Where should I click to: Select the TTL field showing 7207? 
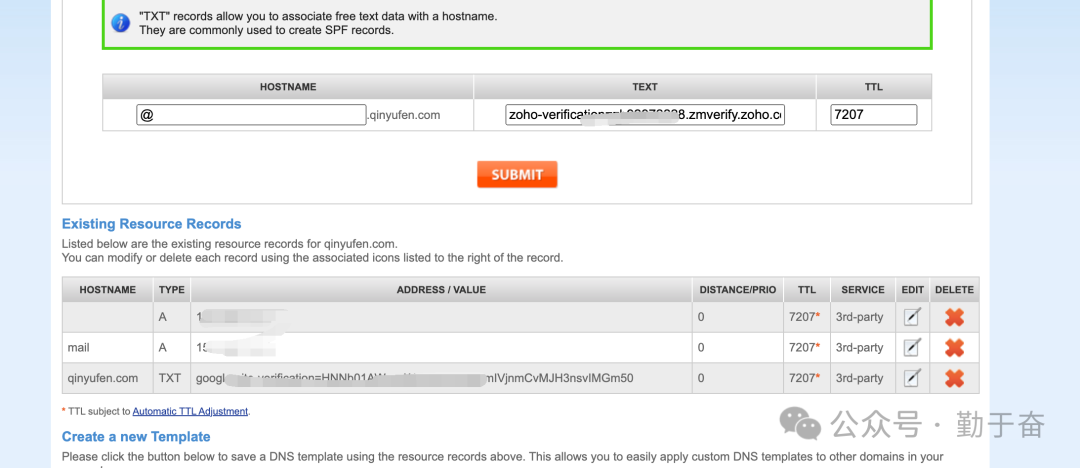point(873,115)
